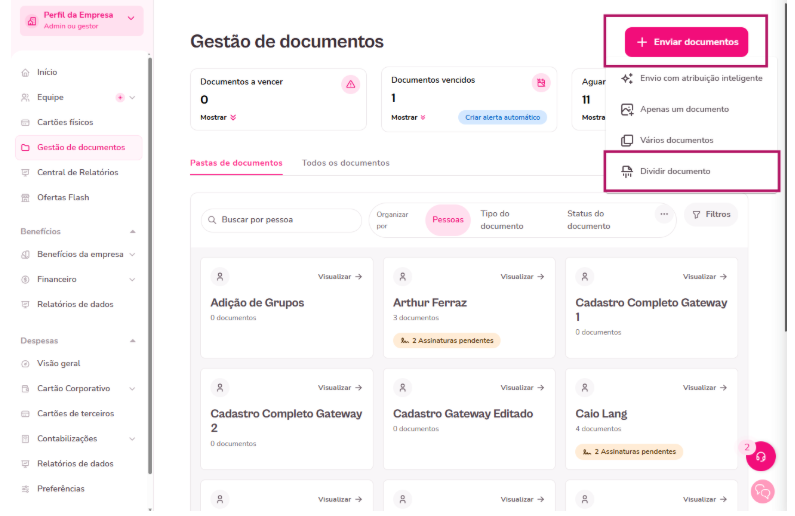The height and width of the screenshot is (516, 795).
Task: Open the three-dots more options button
Action: [664, 214]
